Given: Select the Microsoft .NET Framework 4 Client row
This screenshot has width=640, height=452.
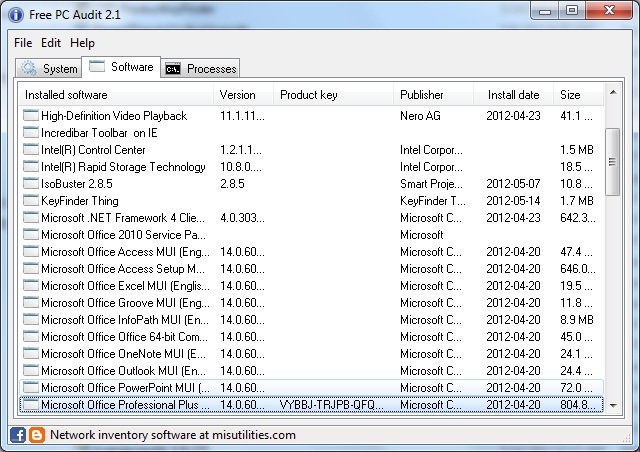Looking at the screenshot, I should tap(311, 218).
